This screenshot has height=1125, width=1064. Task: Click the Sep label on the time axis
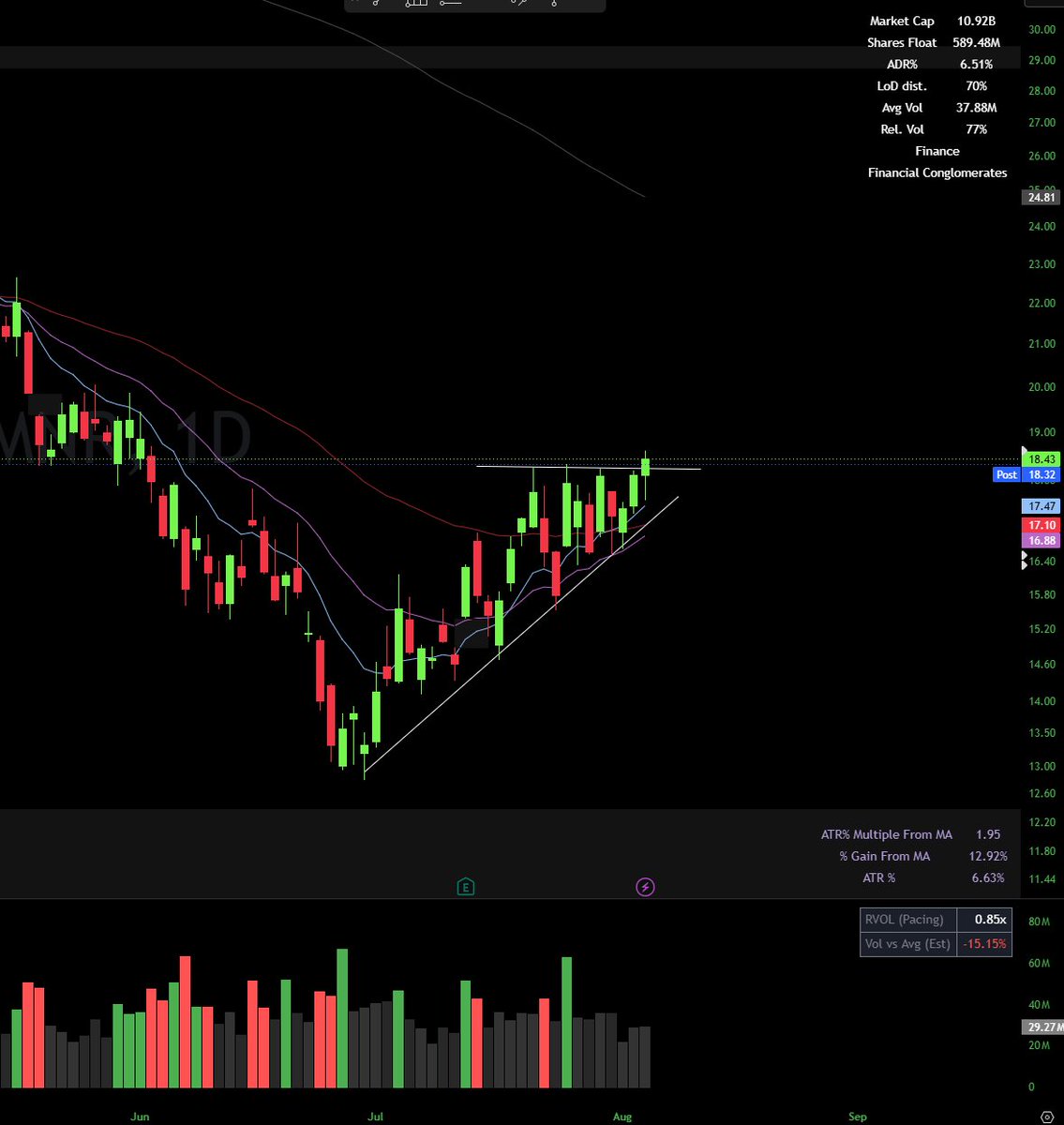click(858, 1116)
